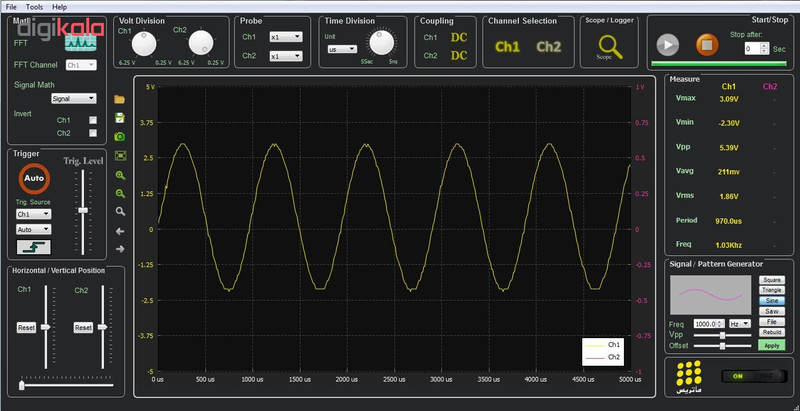Viewport: 800px width, 411px height.
Task: Click the save file icon beside the graph
Action: pyautogui.click(x=120, y=118)
